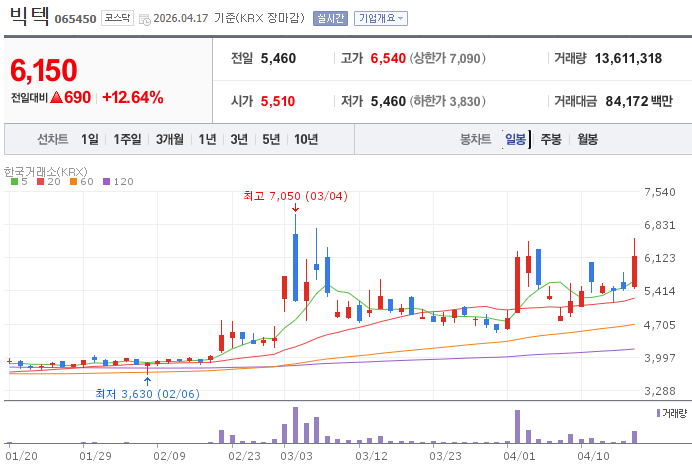Click the 봉차트 label
This screenshot has width=692, height=466.
pyautogui.click(x=475, y=139)
